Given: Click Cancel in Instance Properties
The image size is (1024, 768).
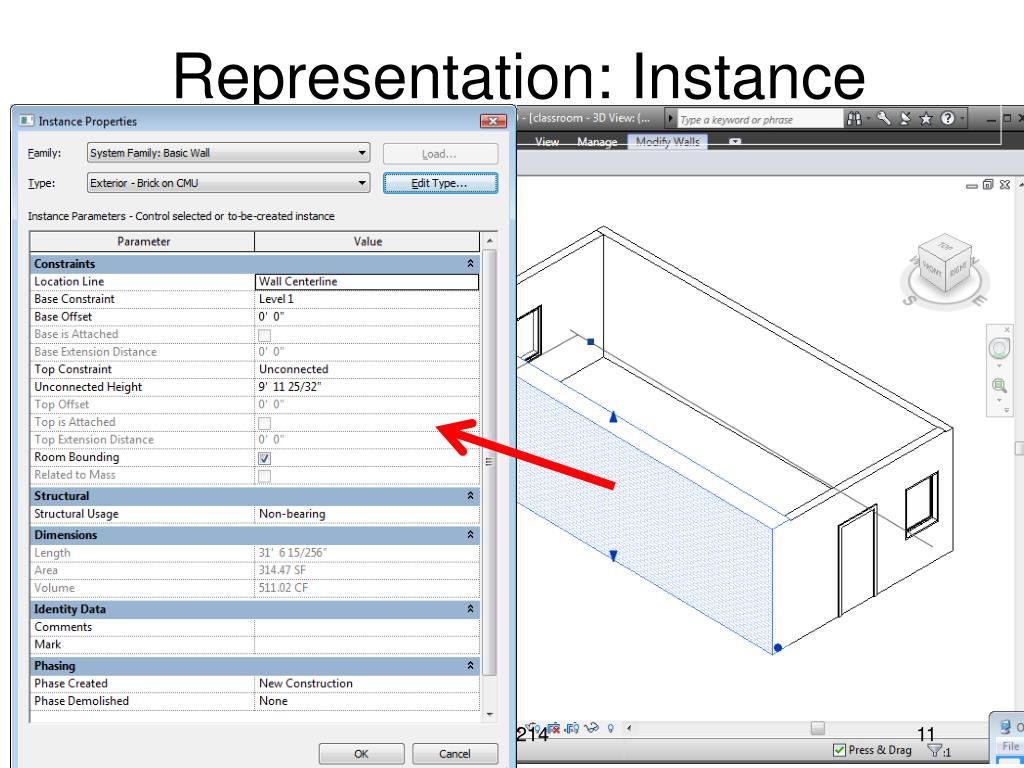Looking at the screenshot, I should coord(455,754).
